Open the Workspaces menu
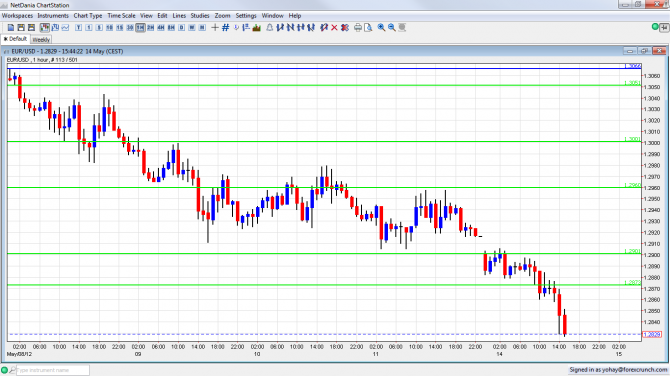 pos(18,15)
